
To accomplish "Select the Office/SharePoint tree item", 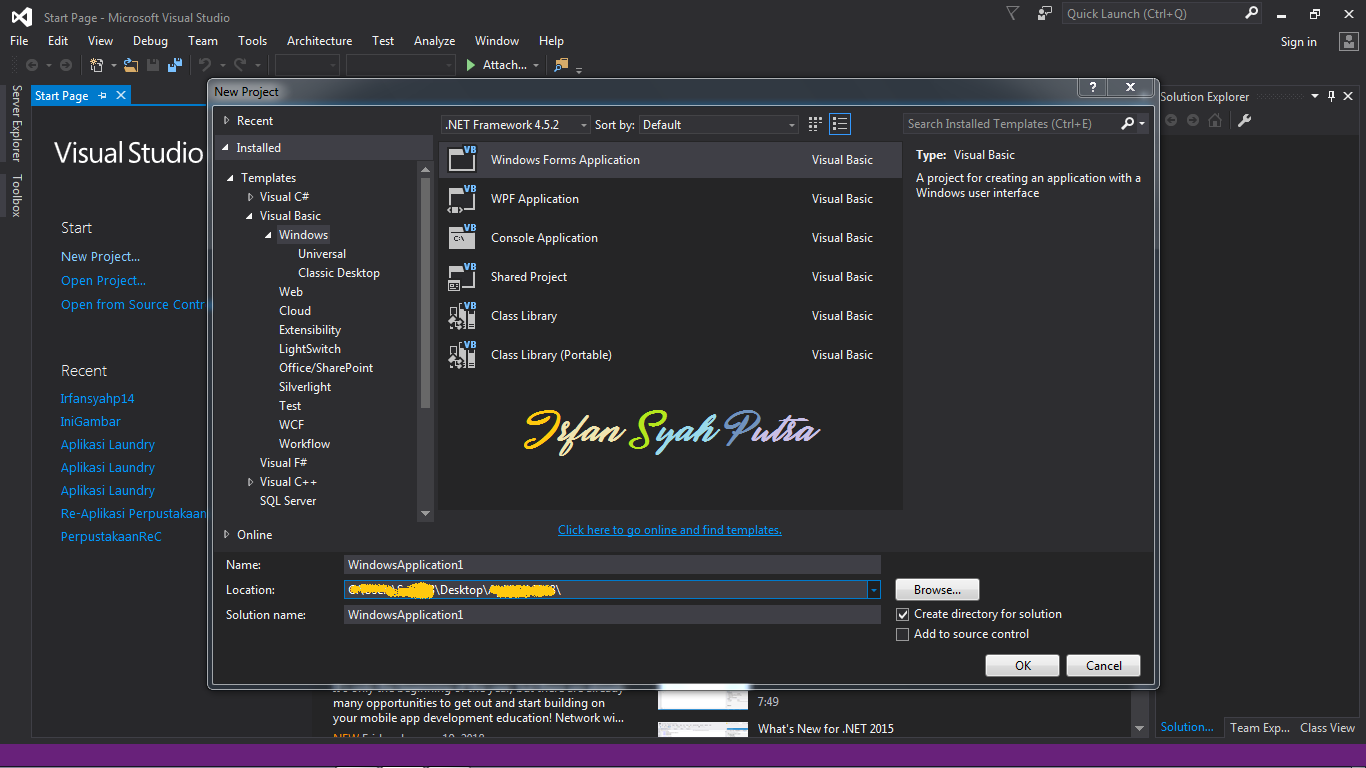I will point(326,368).
